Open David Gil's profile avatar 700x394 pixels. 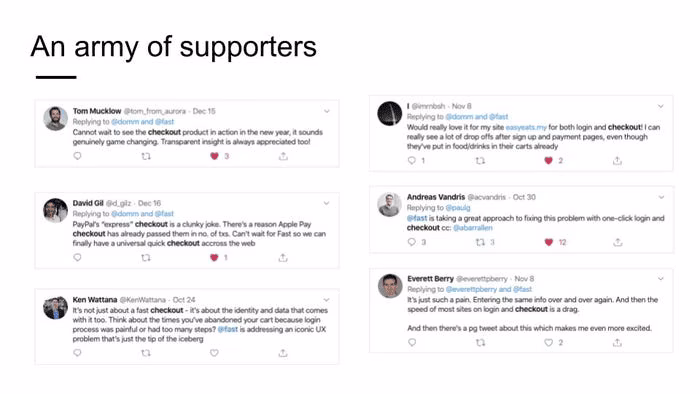click(55, 210)
